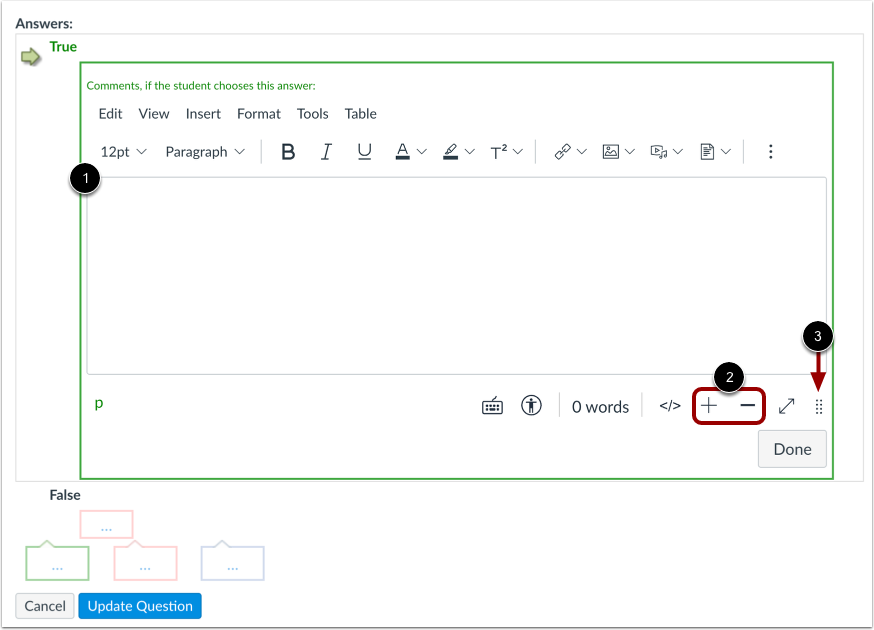Expand text color options arrow
874x630 pixels.
click(422, 152)
